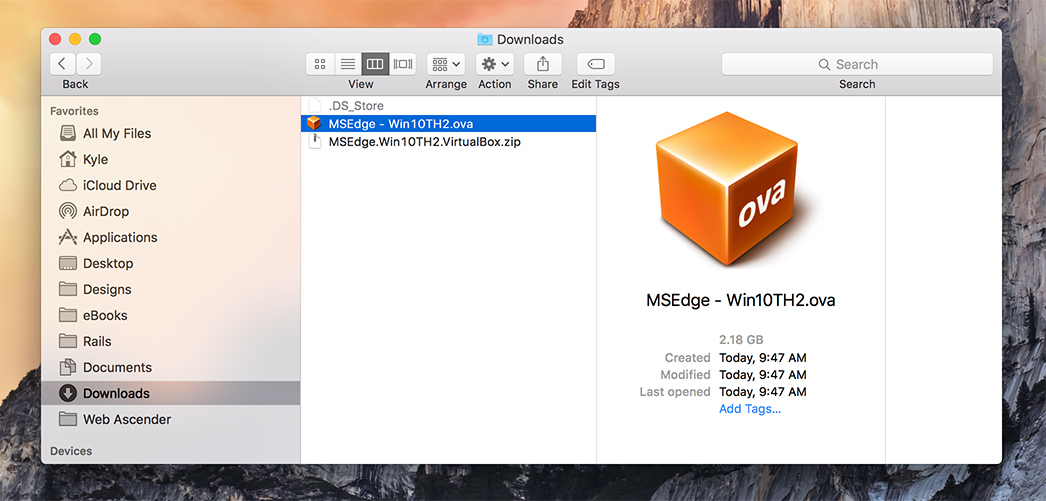Click the Downloads arrow icon
The width and height of the screenshot is (1046, 501).
click(x=67, y=394)
